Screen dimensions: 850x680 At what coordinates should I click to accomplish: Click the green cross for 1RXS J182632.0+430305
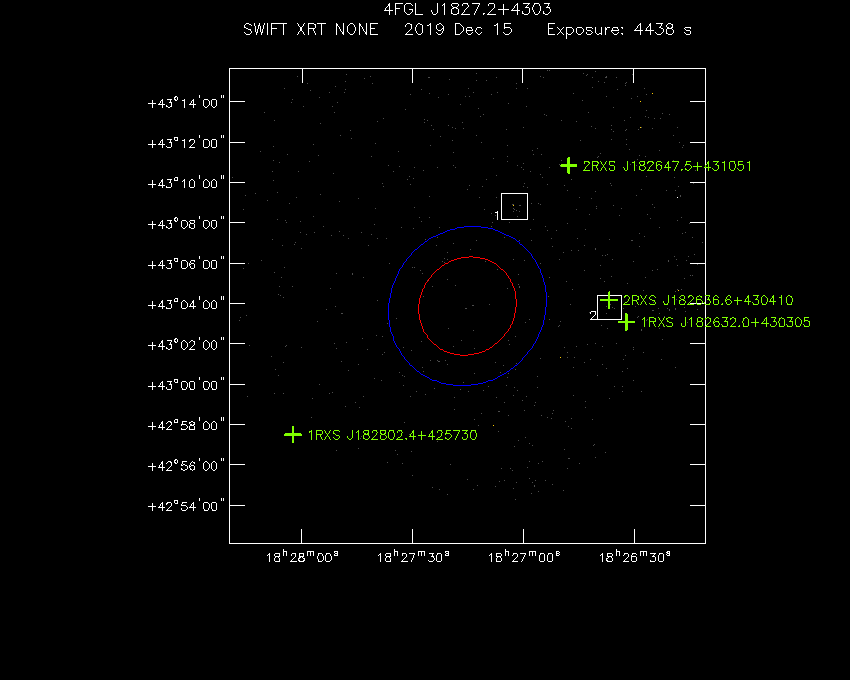pyautogui.click(x=626, y=322)
